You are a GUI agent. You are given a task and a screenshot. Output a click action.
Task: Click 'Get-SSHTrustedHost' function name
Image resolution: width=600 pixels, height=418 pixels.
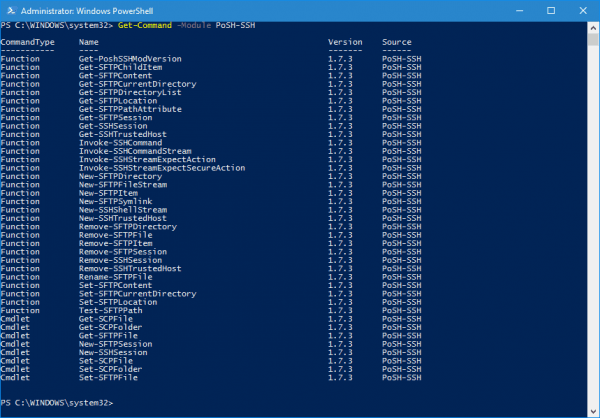(123, 135)
